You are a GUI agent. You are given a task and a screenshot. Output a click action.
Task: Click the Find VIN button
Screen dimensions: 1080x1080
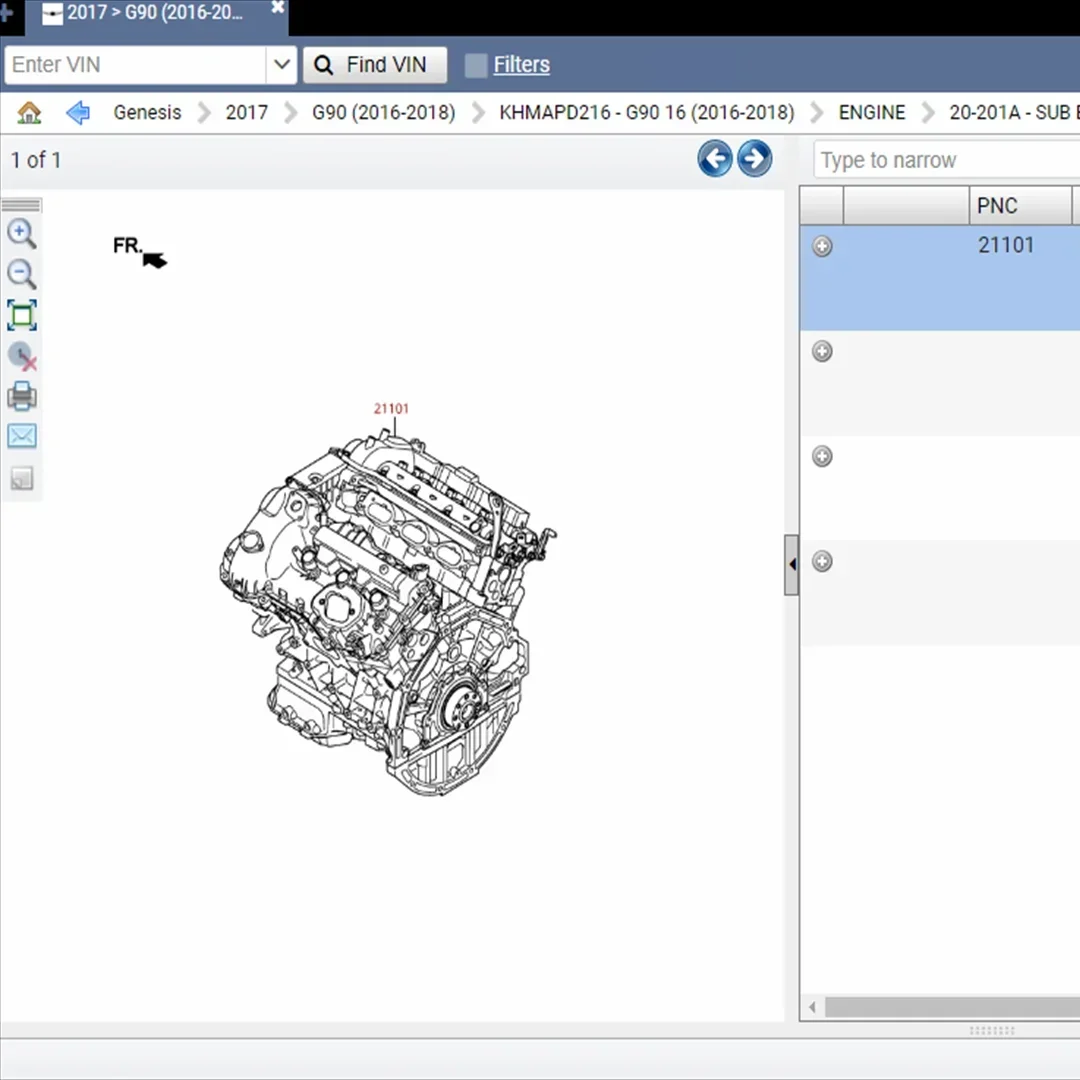pyautogui.click(x=374, y=64)
